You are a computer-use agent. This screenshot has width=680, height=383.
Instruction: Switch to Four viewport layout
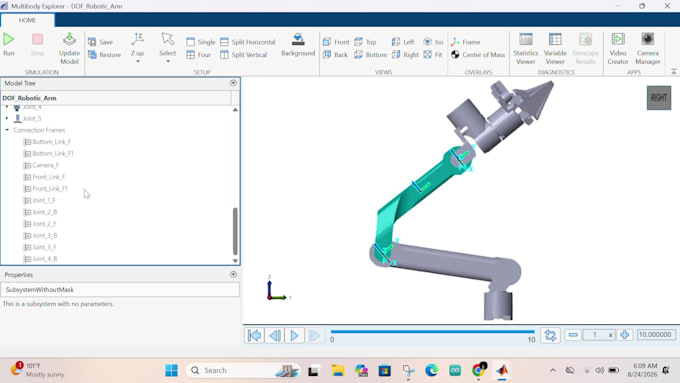[x=199, y=55]
